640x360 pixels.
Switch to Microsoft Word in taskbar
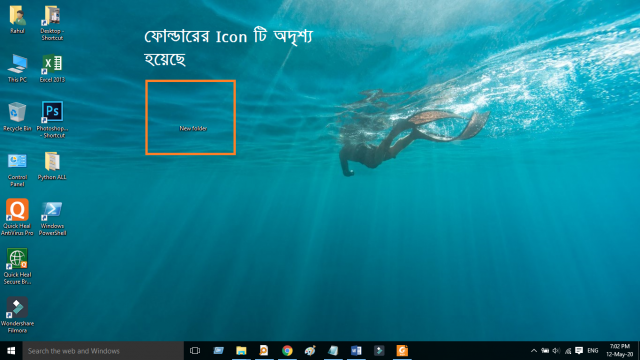coord(356,351)
